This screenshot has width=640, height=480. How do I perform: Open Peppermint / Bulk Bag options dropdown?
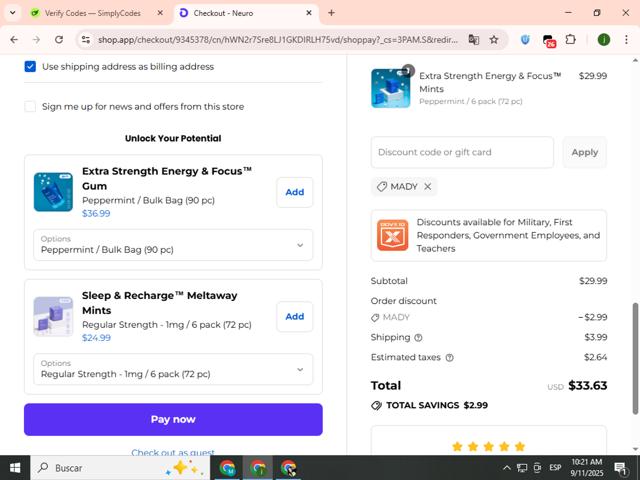[x=173, y=245]
